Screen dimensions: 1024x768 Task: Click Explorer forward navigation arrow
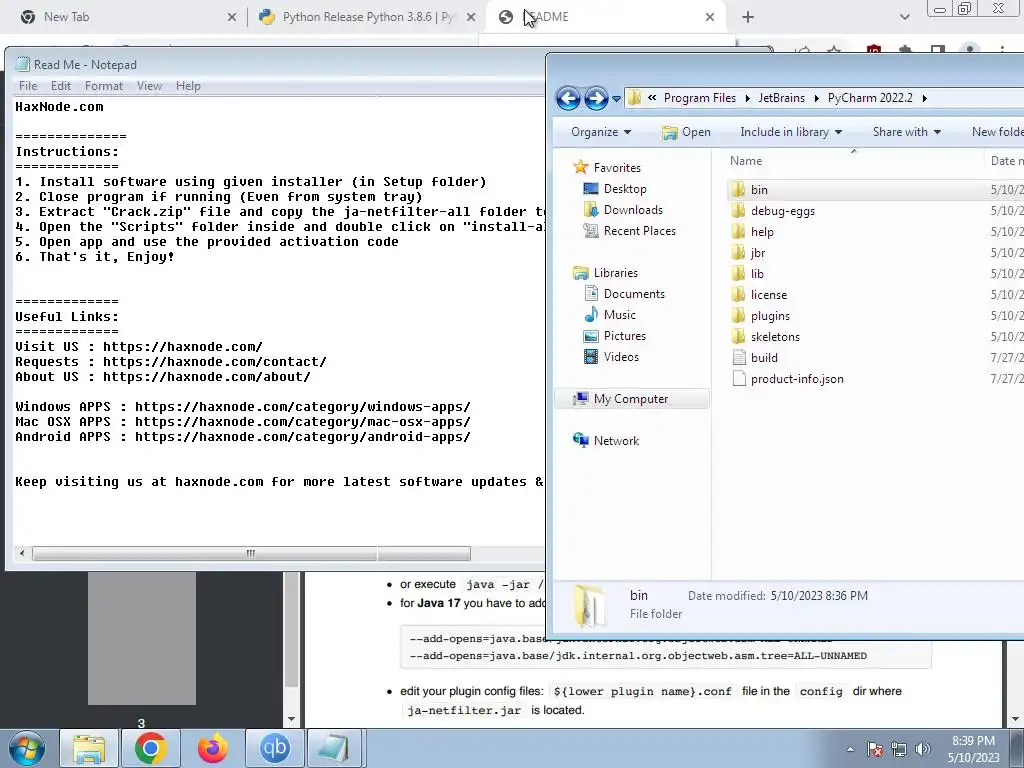596,99
